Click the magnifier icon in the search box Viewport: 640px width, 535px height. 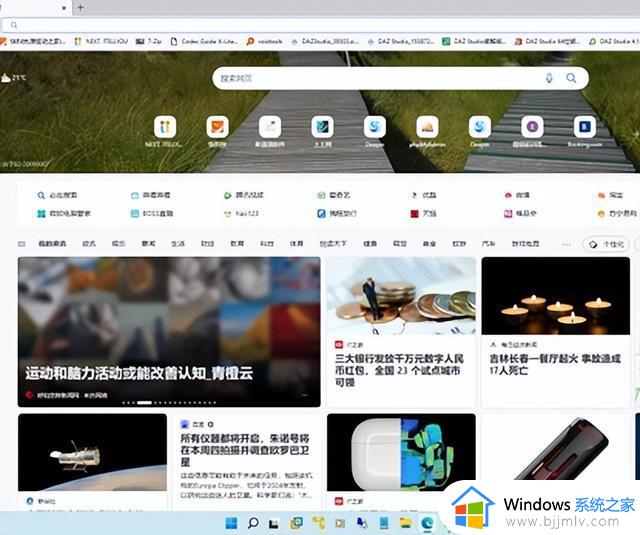tap(571, 78)
